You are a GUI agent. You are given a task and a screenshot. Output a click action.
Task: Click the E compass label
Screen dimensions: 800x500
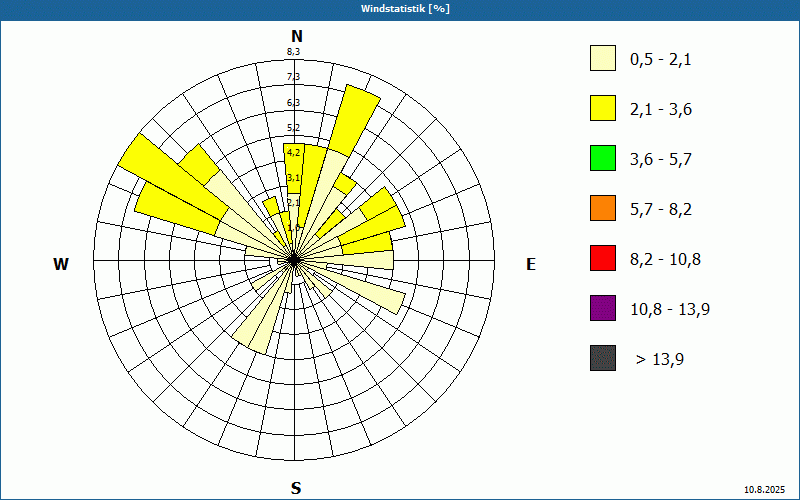[x=531, y=264]
